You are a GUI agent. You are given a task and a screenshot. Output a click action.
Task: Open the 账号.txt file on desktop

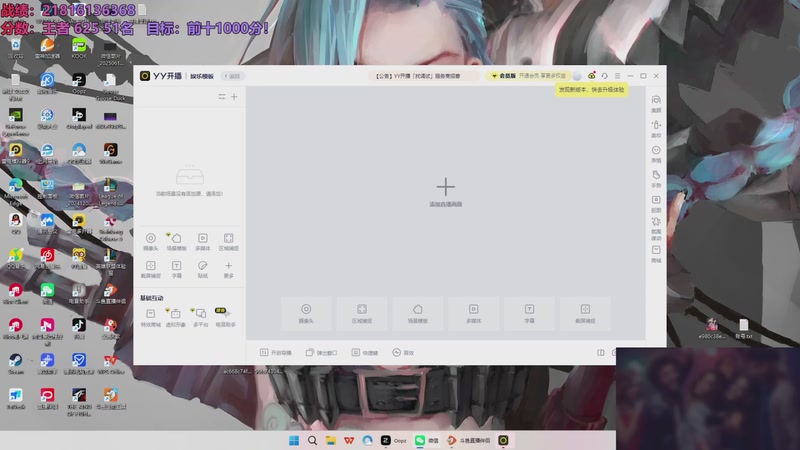tap(743, 329)
